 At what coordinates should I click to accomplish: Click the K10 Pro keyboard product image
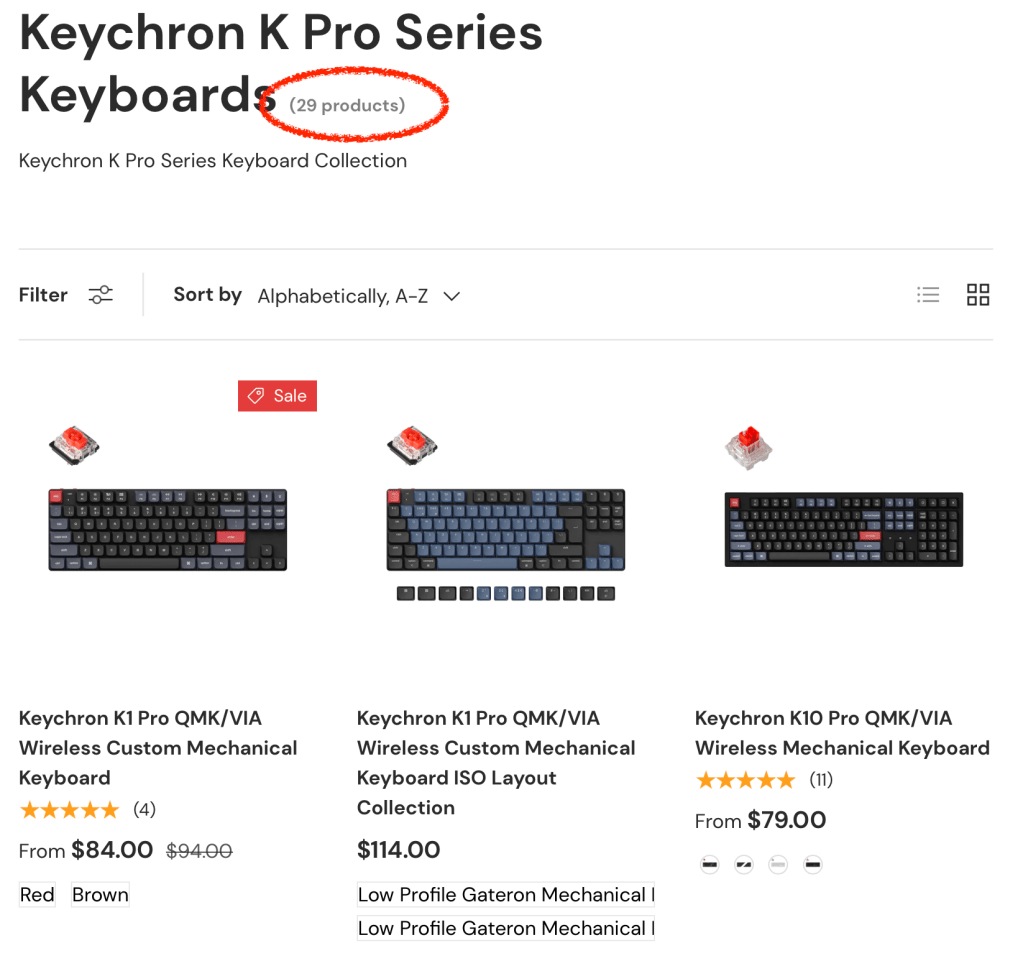(843, 529)
